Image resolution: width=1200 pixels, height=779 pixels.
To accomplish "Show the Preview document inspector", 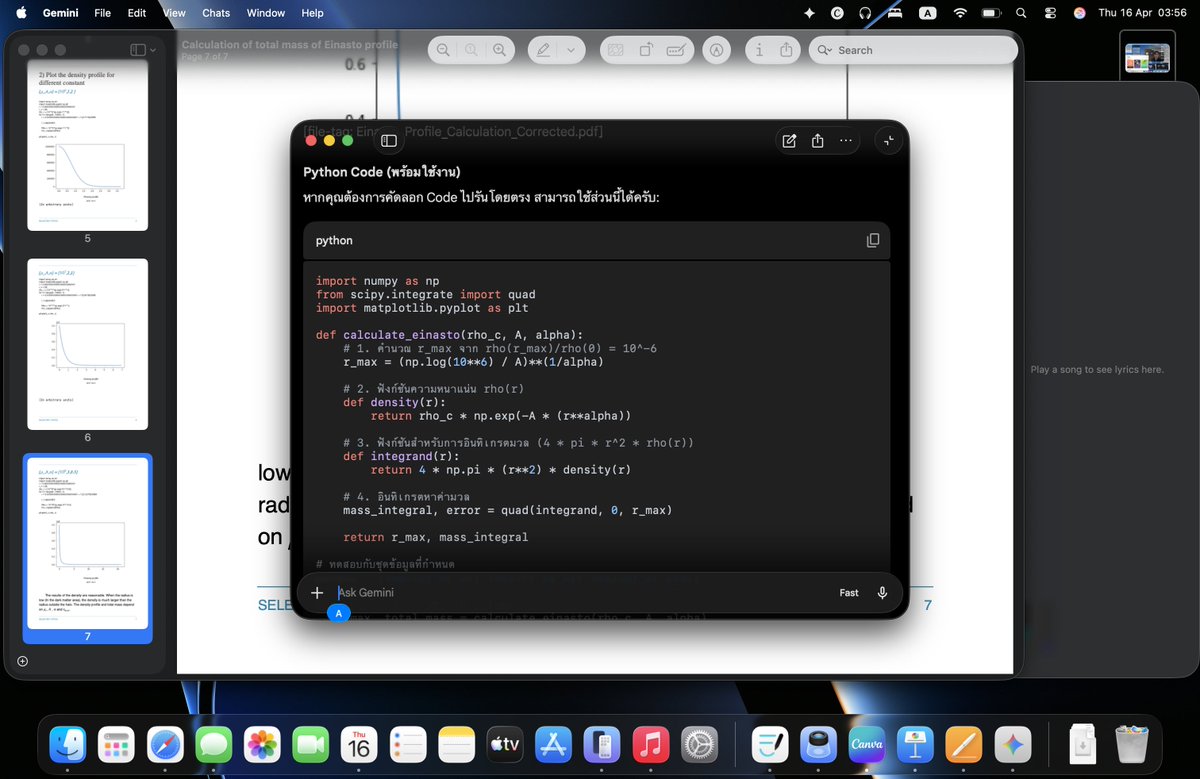I will (x=759, y=50).
